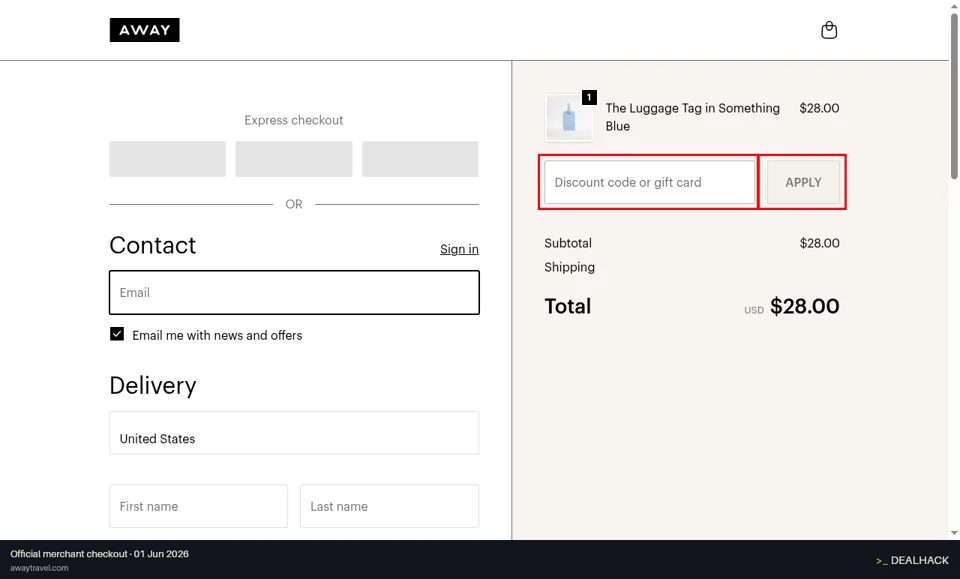Focus the Last name field

[x=389, y=506]
